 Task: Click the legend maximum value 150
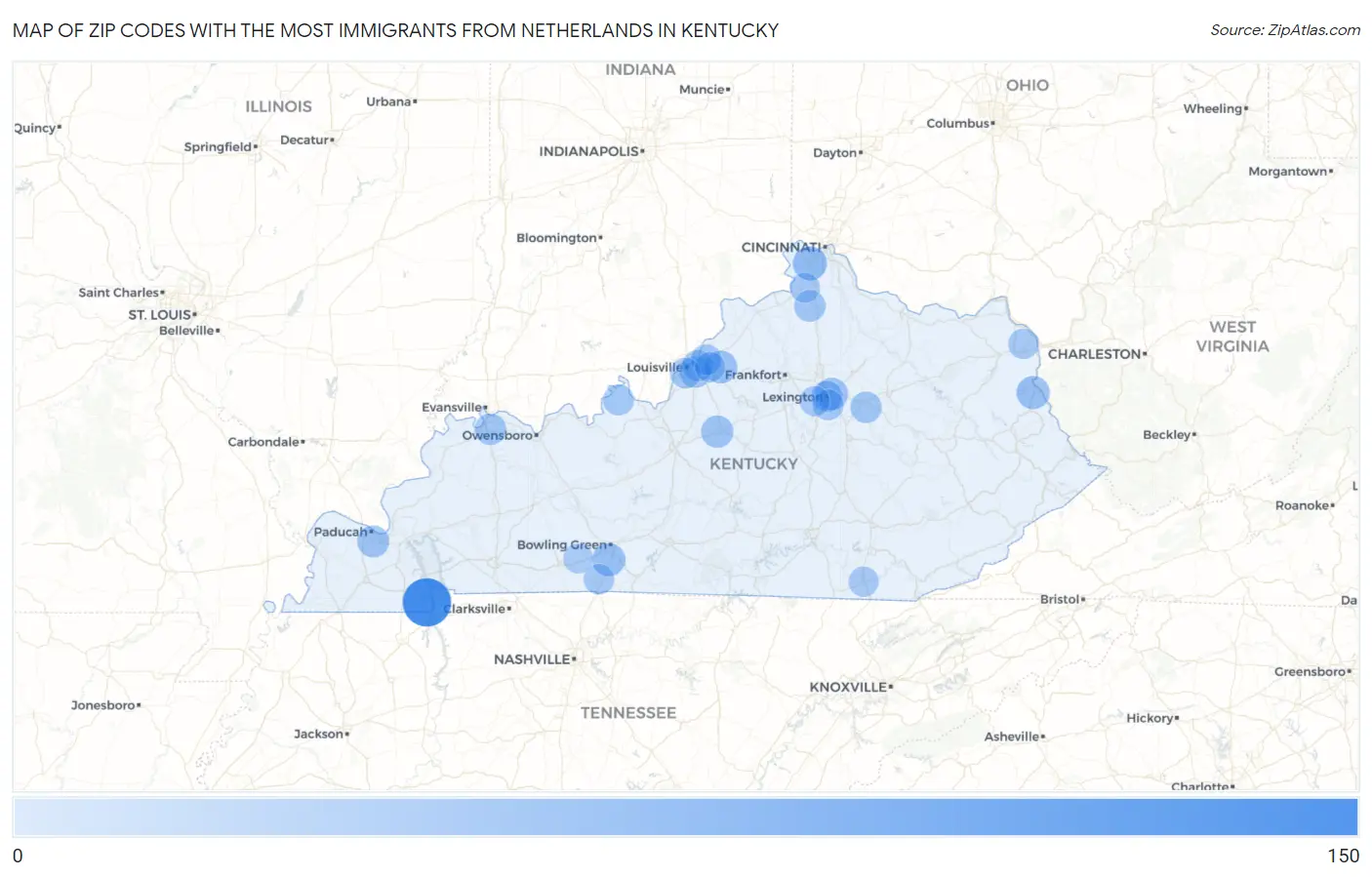(x=1343, y=856)
